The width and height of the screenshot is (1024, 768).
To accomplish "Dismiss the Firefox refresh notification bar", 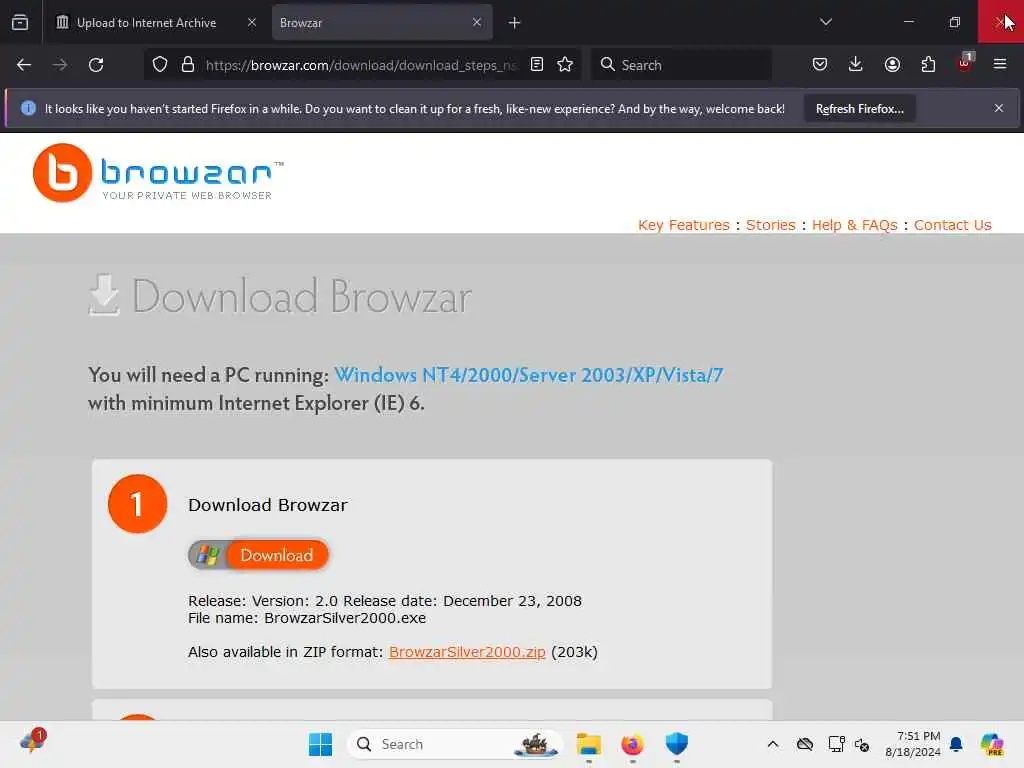I will coord(999,108).
